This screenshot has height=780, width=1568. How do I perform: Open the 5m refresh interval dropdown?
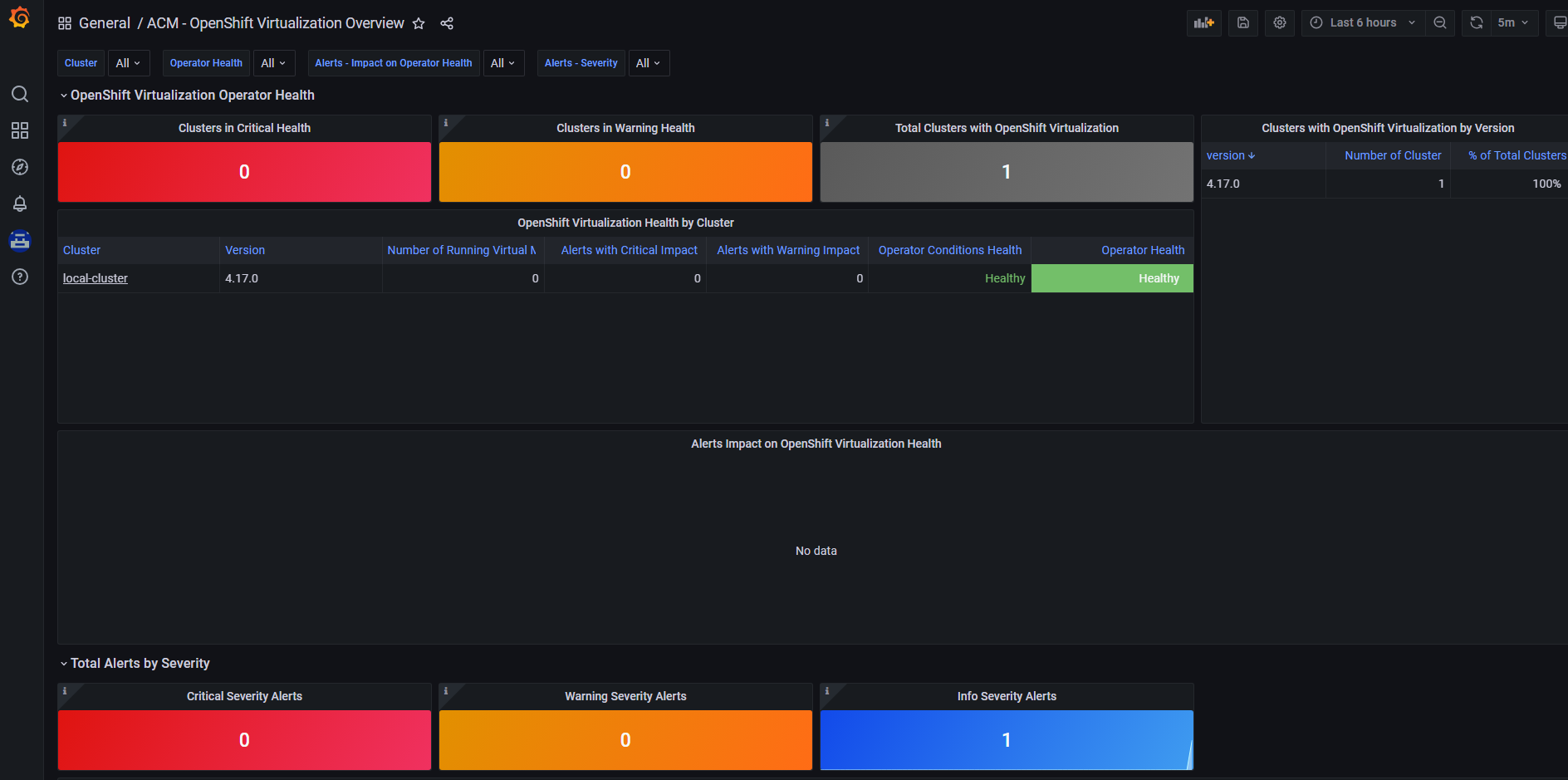point(1514,22)
